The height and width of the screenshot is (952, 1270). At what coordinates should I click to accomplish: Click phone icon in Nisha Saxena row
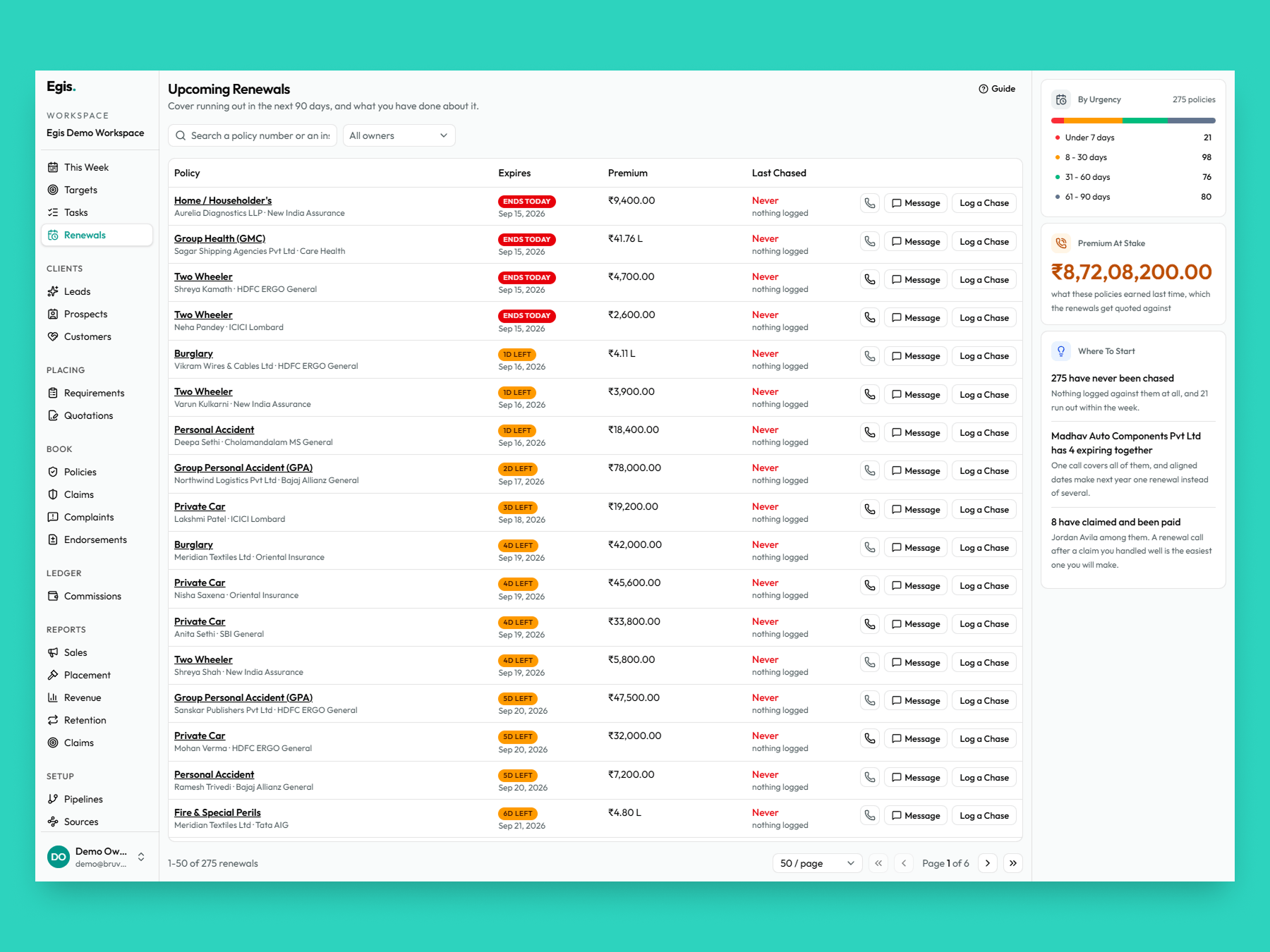coord(870,585)
